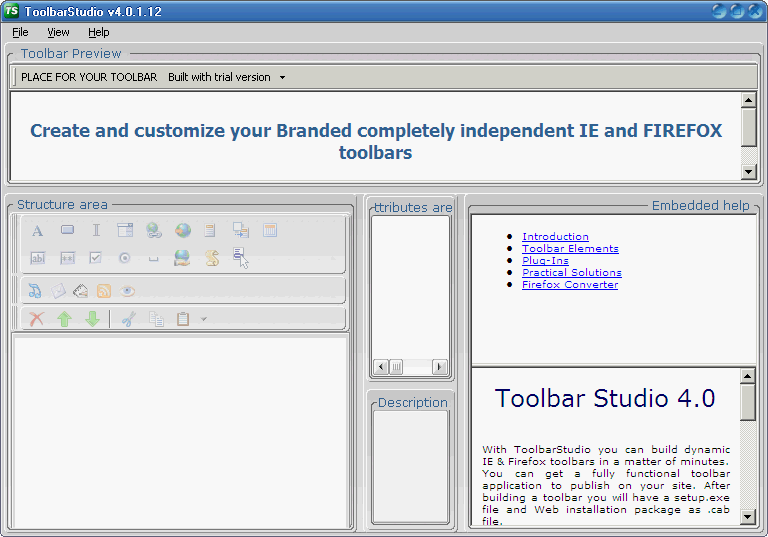Viewport: 768px width, 537px height.
Task: Select the spacer bracket element icon
Action: [153, 259]
